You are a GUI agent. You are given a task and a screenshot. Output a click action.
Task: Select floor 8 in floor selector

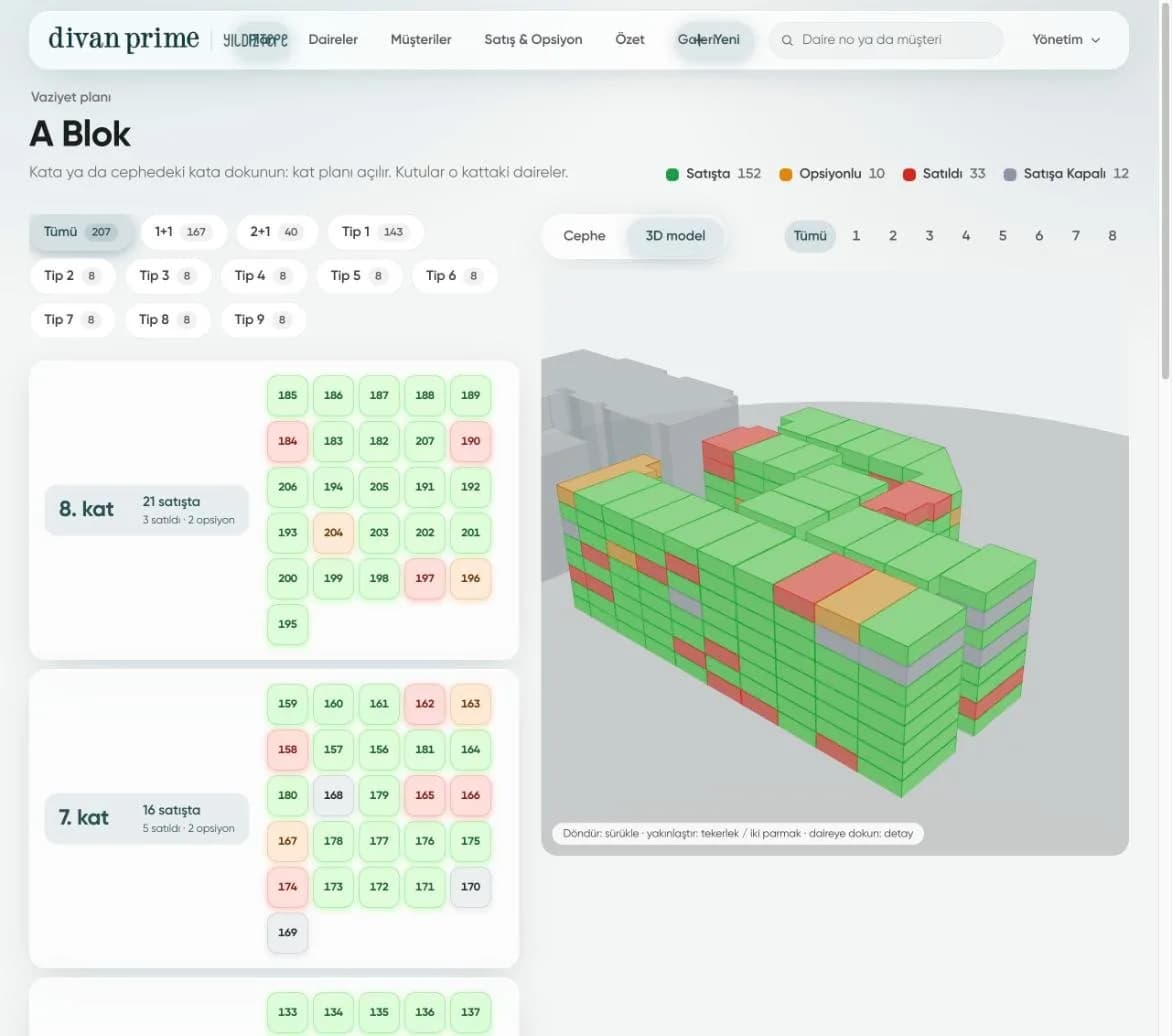pyautogui.click(x=1112, y=235)
